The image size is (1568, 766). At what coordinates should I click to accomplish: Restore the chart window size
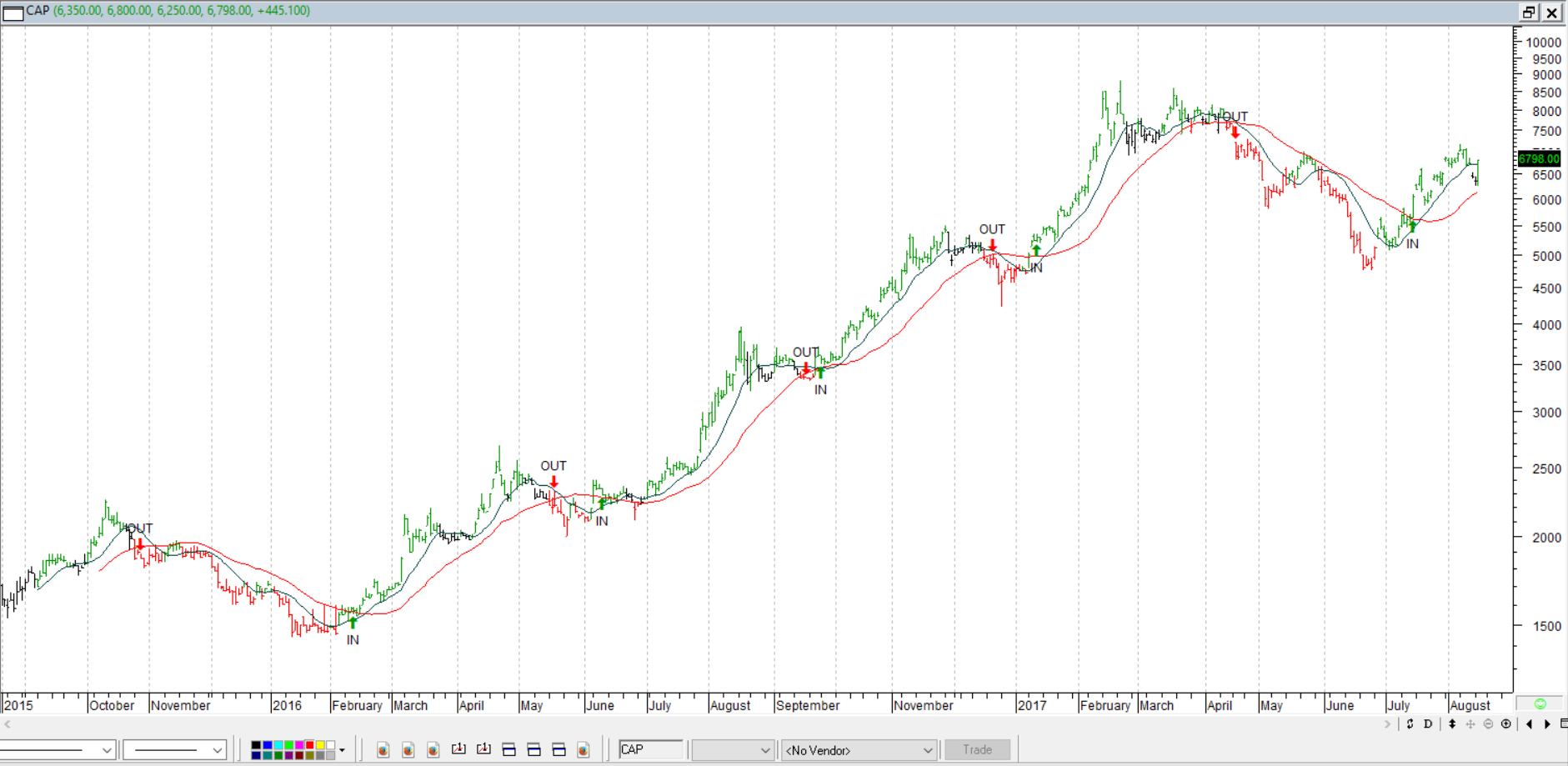click(x=1529, y=12)
